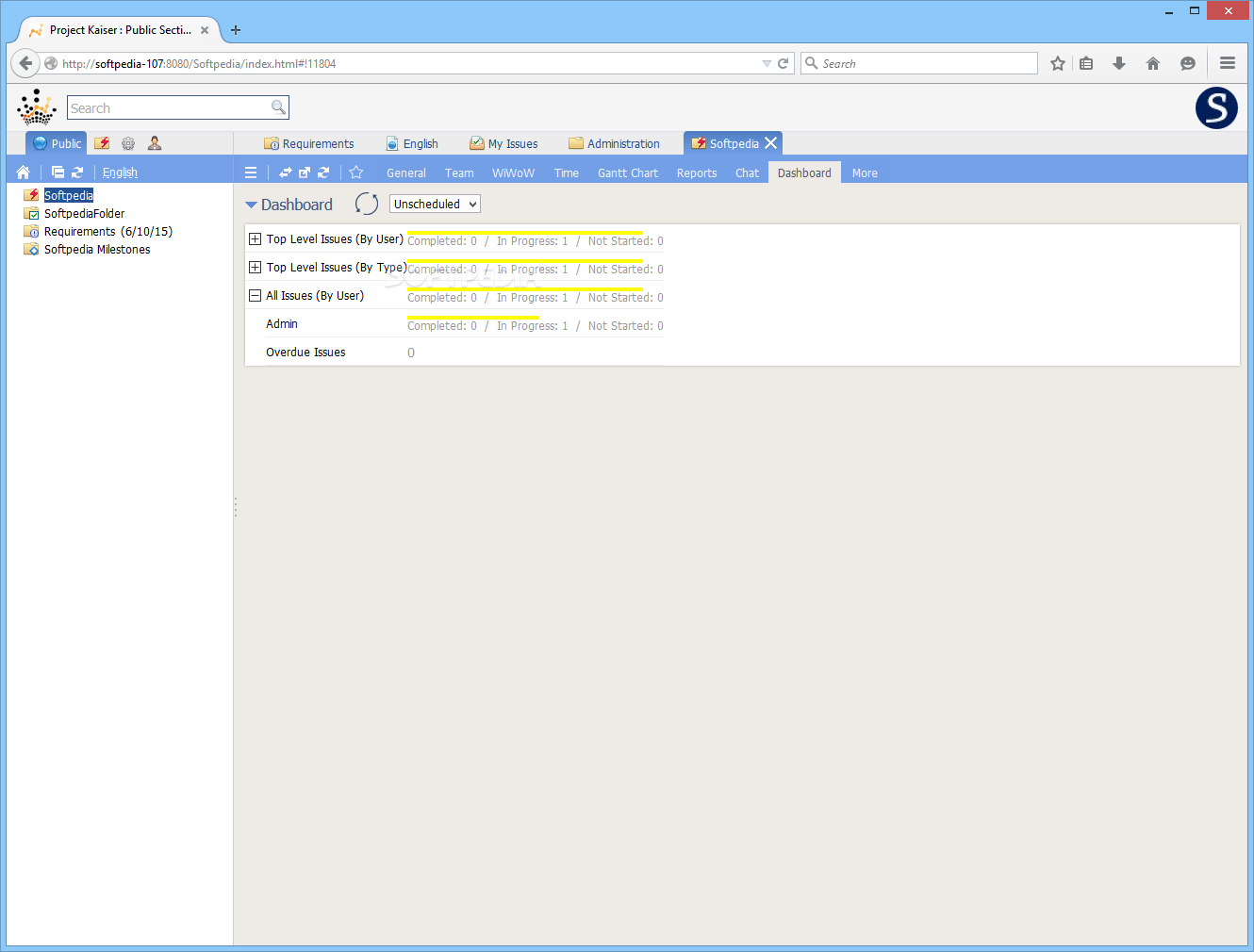The image size is (1254, 952).
Task: Show bookmarks list icon in browser
Action: coord(1086,63)
